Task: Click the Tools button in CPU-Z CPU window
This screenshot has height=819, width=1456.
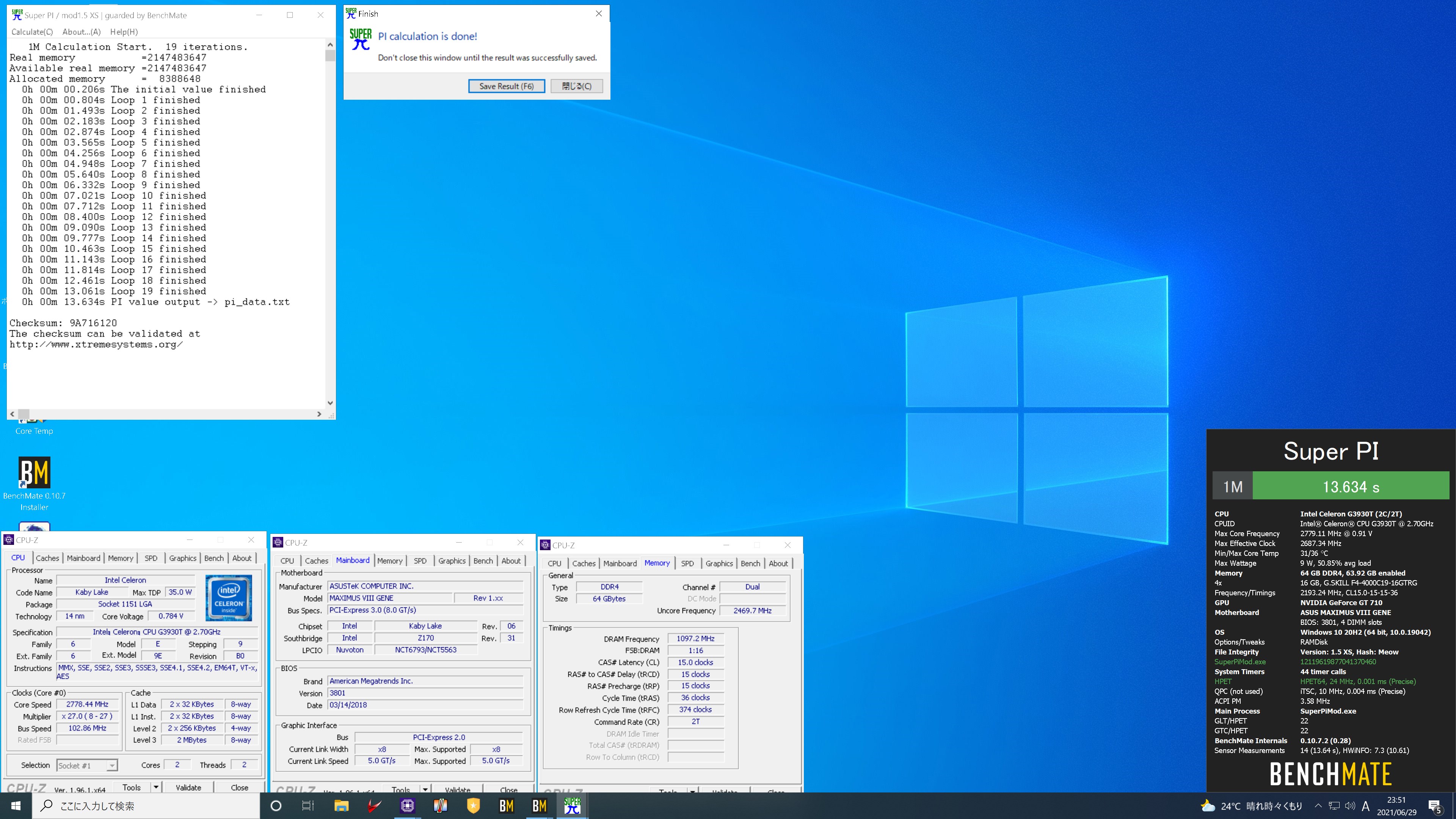Action: (x=131, y=787)
